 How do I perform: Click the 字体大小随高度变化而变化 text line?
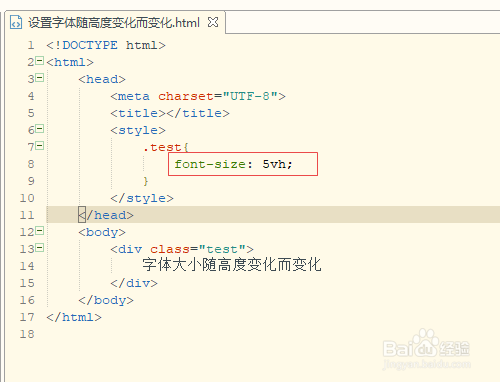click(232, 265)
